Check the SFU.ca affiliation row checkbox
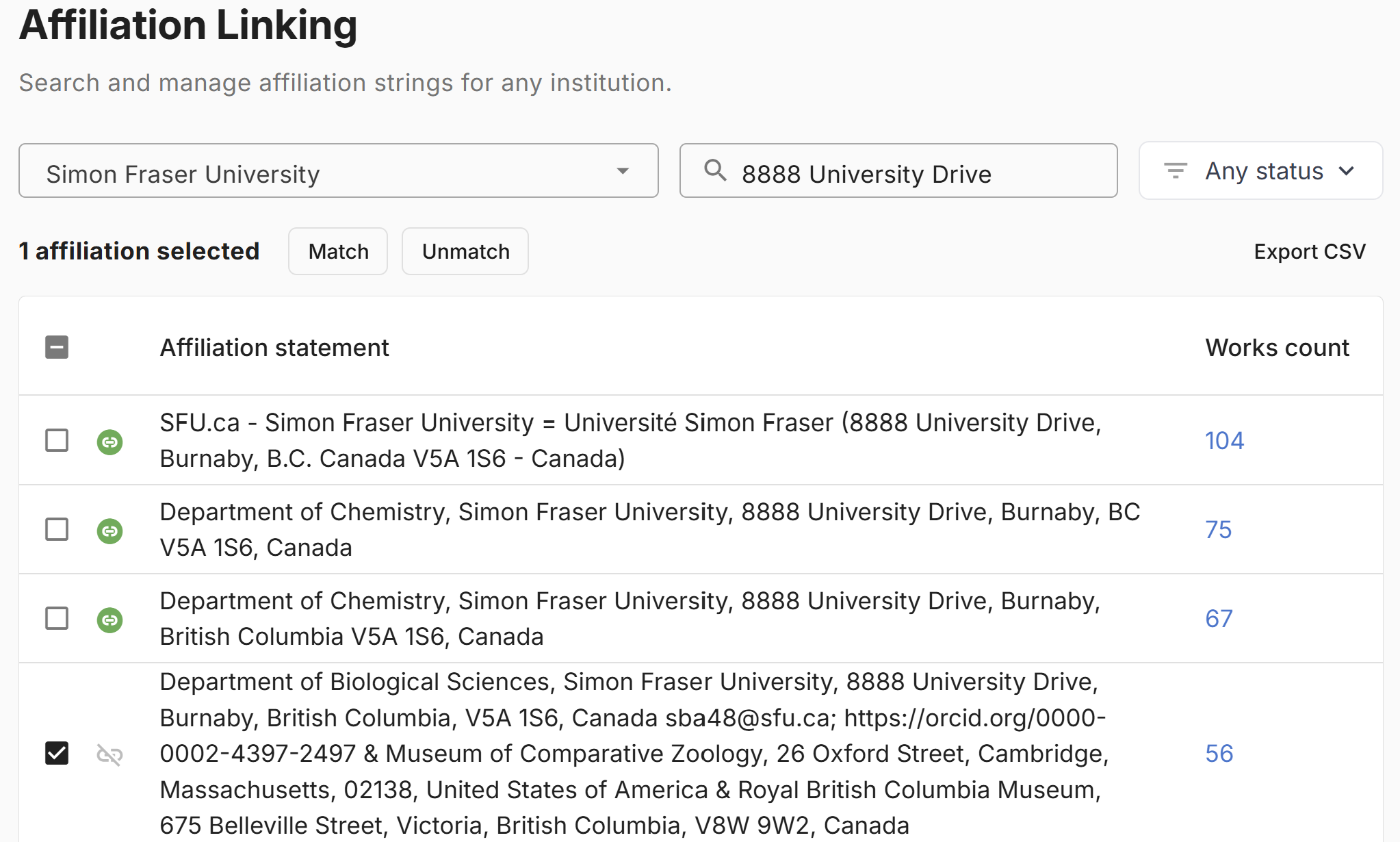Screen dimensions: 1400x842 57,440
